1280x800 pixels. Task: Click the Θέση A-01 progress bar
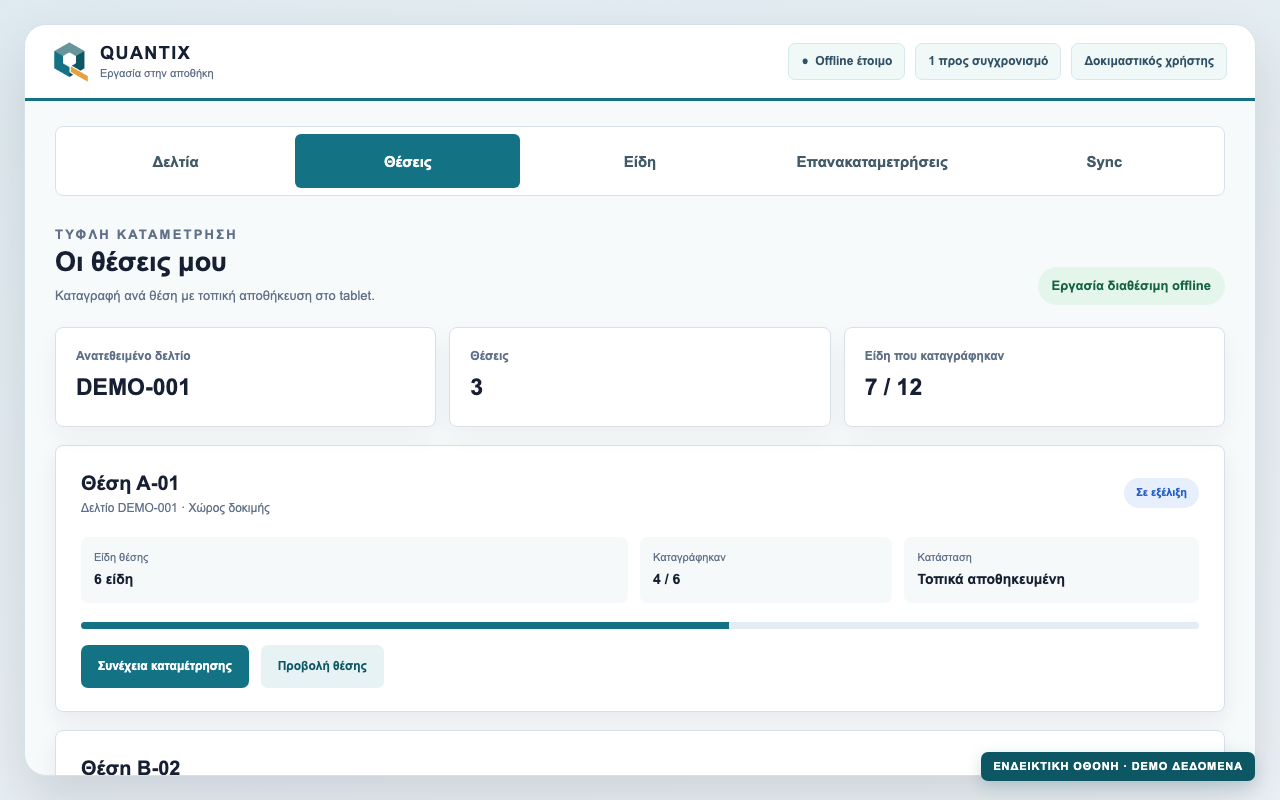[640, 625]
